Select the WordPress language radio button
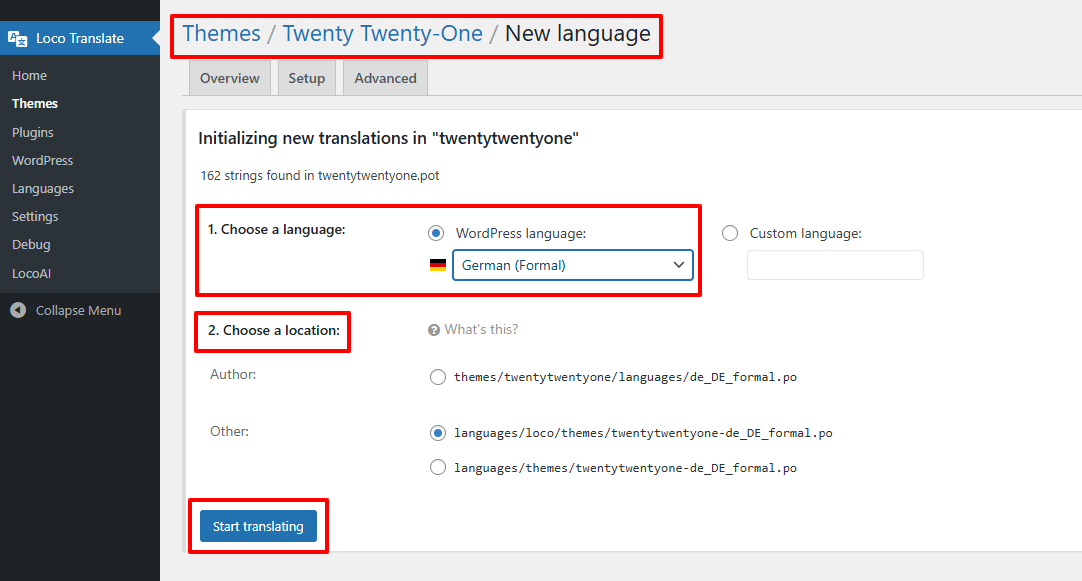The width and height of the screenshot is (1082, 581). pos(436,233)
